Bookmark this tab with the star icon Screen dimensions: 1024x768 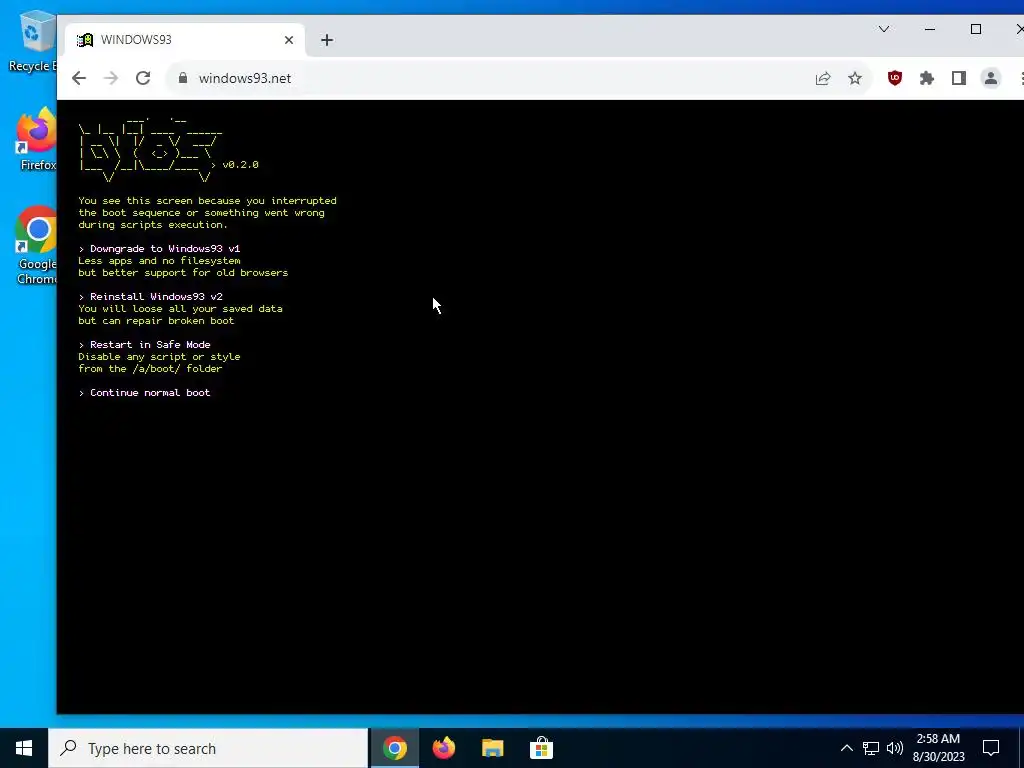click(x=855, y=78)
